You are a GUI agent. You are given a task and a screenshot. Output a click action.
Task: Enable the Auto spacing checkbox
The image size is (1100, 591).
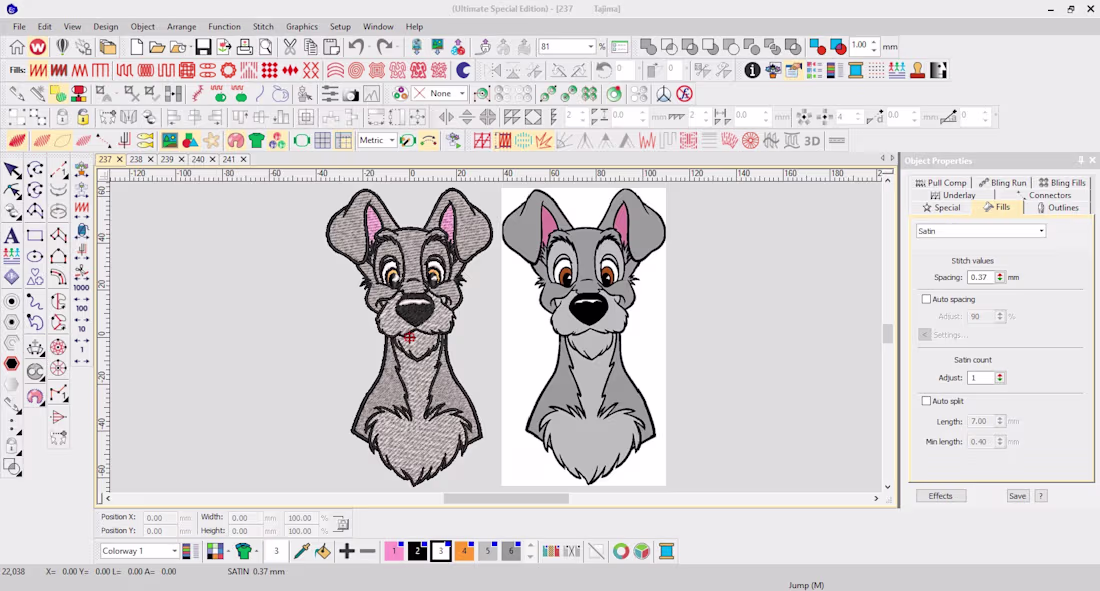(x=926, y=299)
